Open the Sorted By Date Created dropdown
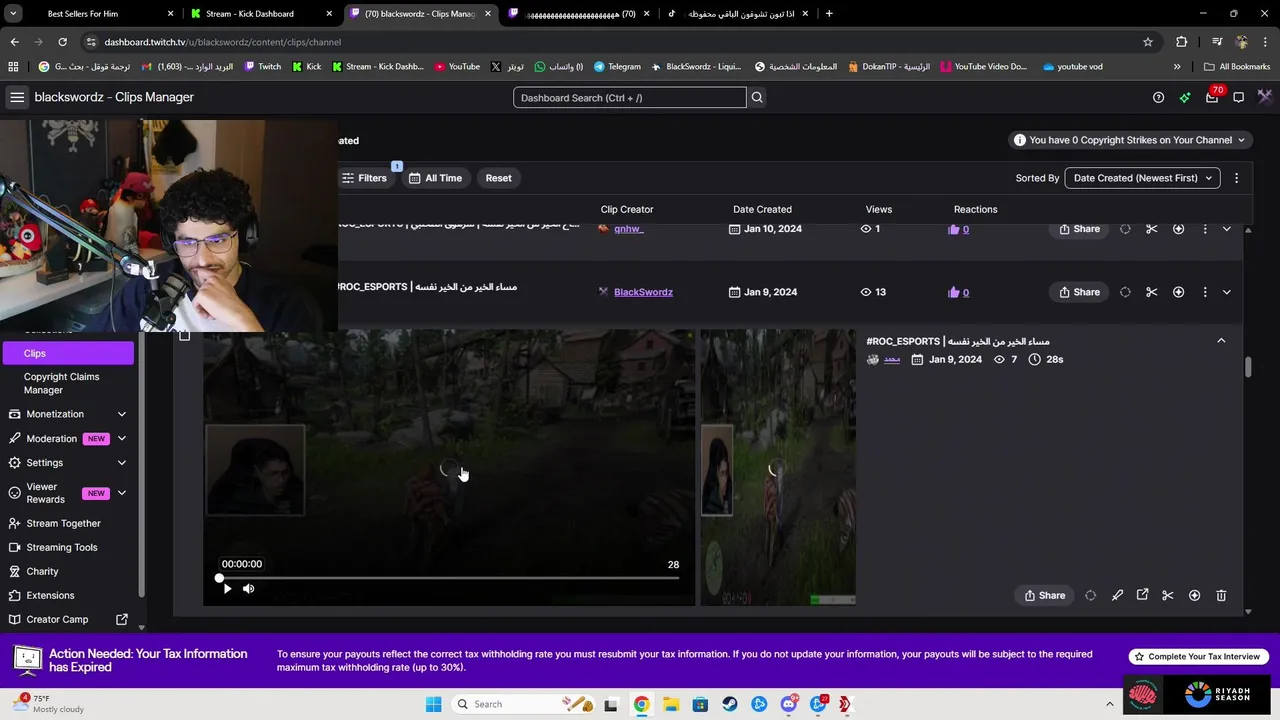The height and width of the screenshot is (720, 1280). click(x=1142, y=178)
